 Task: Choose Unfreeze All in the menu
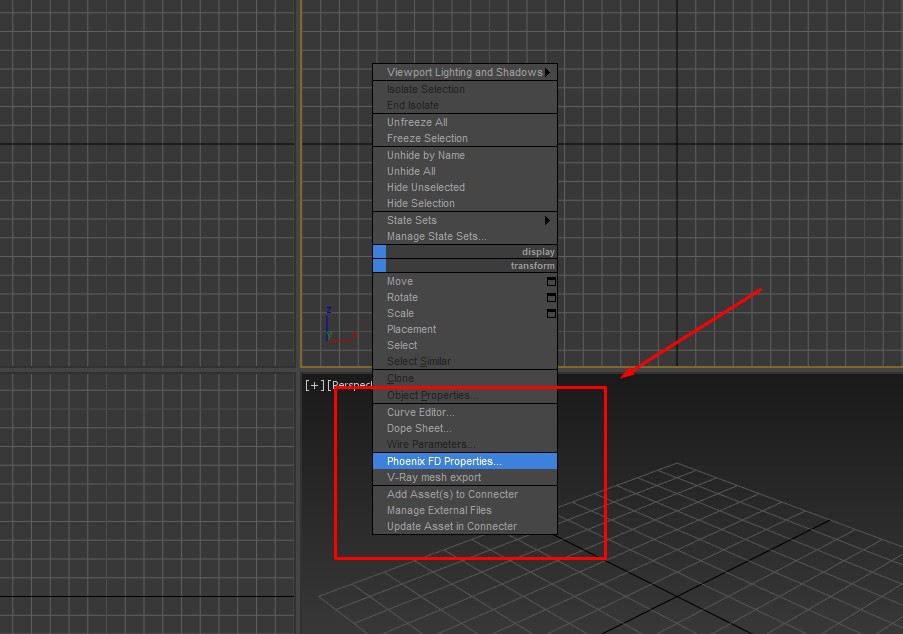click(417, 122)
